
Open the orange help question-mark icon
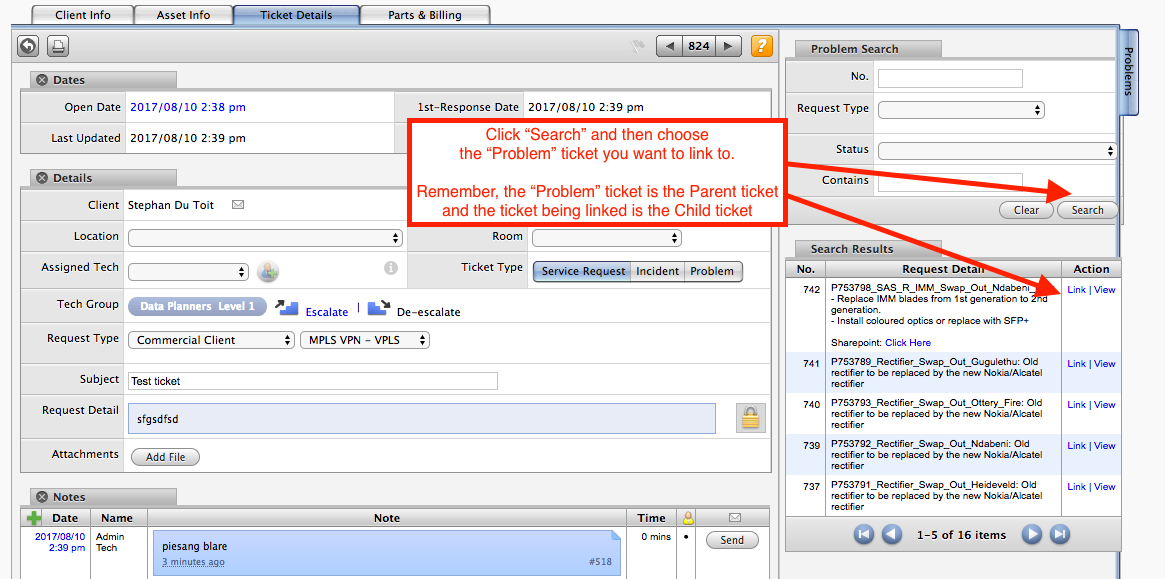click(762, 46)
